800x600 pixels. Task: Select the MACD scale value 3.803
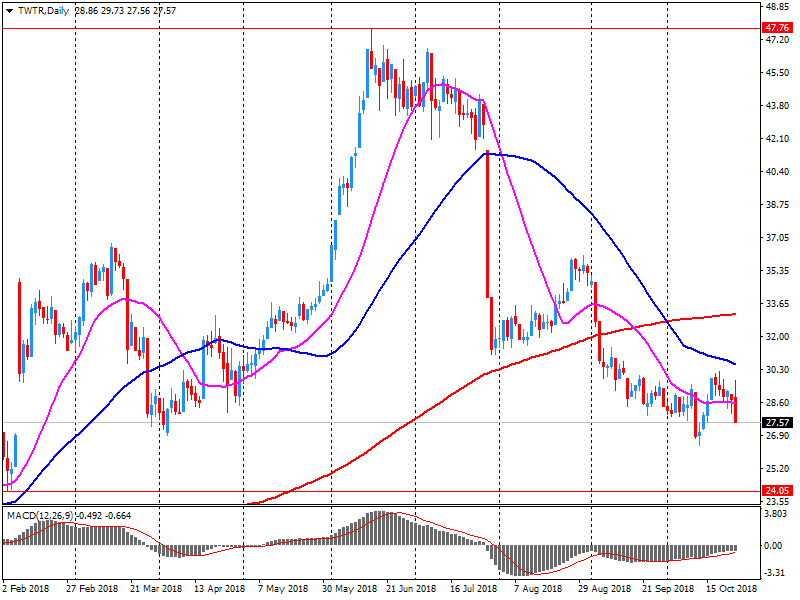pos(775,514)
